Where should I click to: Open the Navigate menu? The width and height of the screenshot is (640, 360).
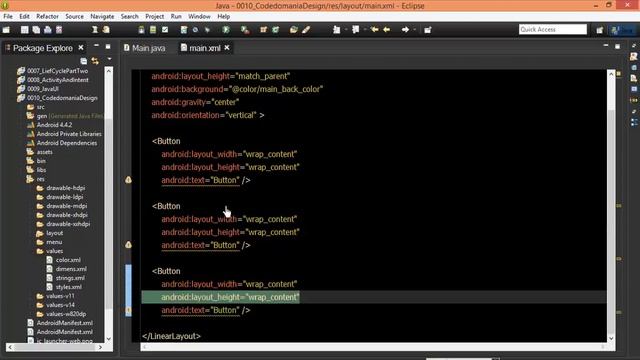point(102,16)
